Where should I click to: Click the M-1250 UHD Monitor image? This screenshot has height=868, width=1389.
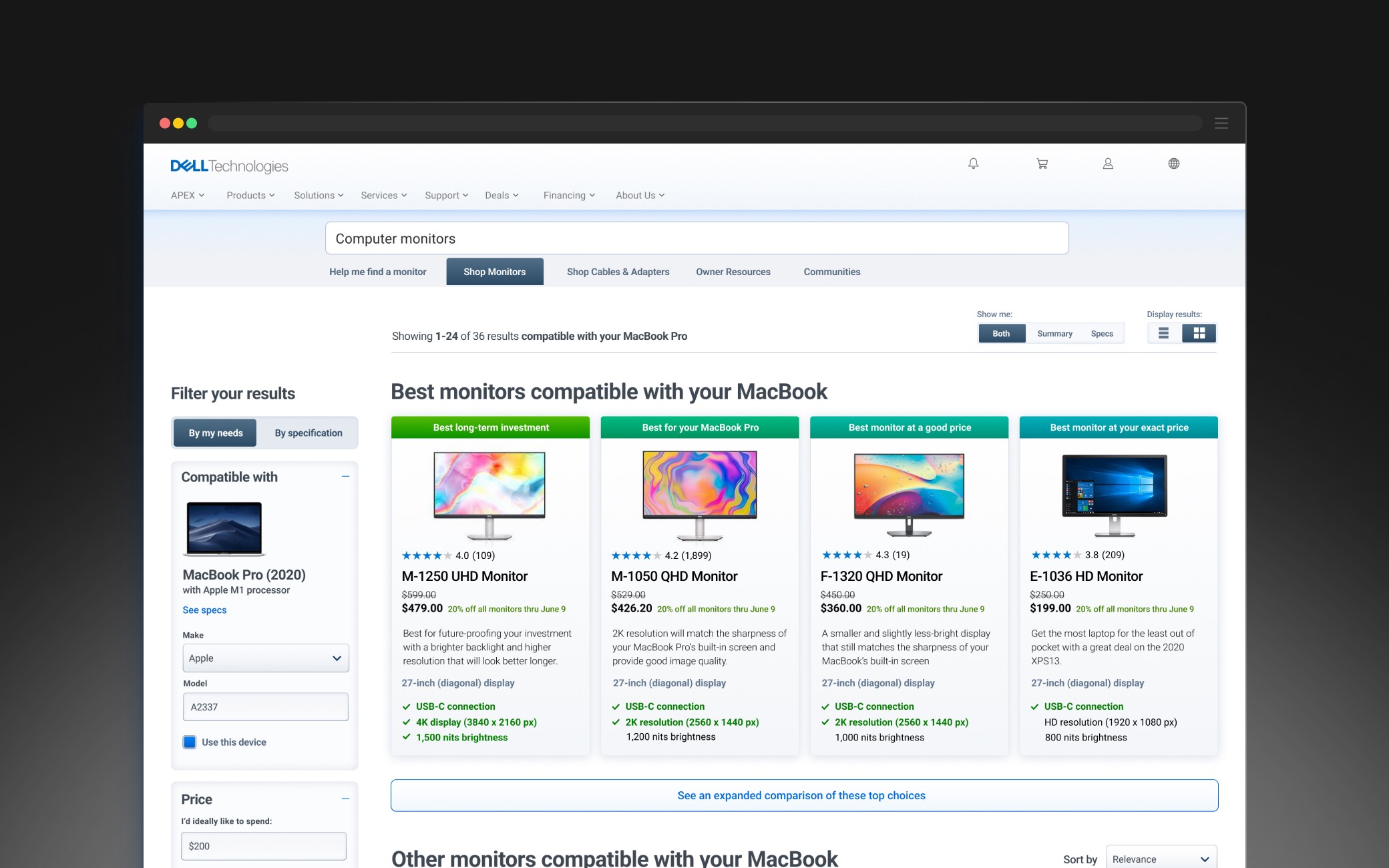tap(489, 493)
